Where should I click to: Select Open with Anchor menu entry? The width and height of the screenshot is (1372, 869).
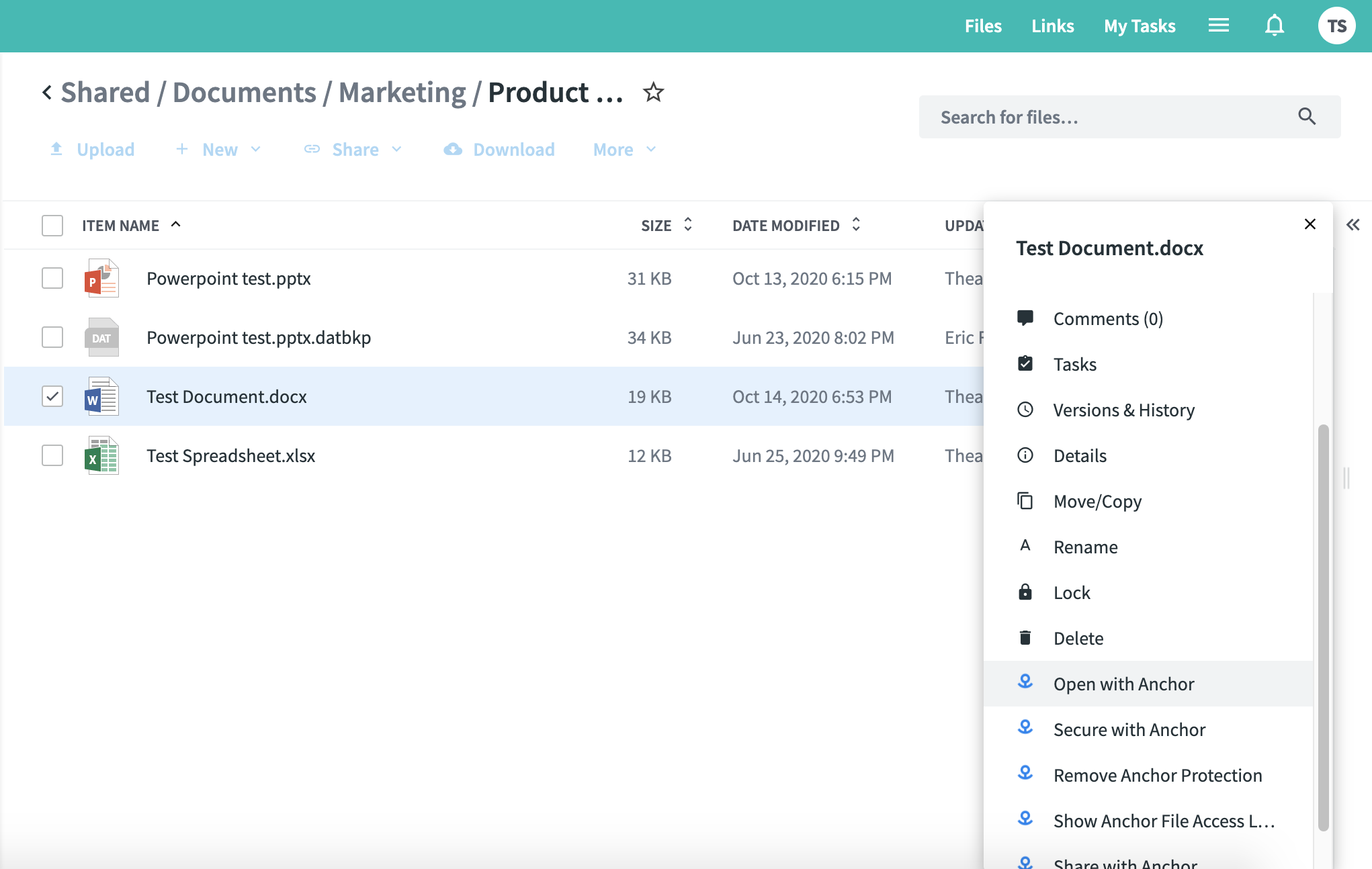[x=1123, y=684]
